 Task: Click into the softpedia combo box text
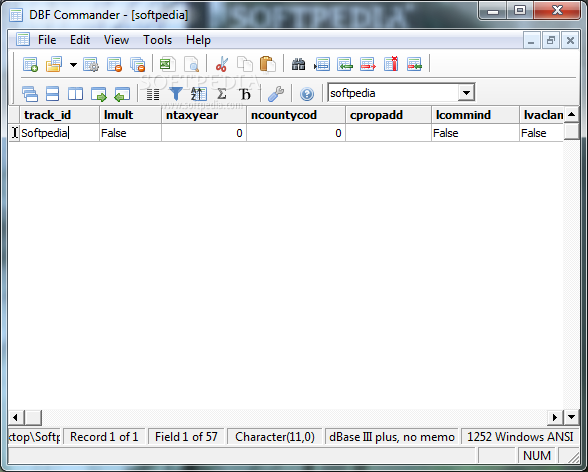coord(393,93)
